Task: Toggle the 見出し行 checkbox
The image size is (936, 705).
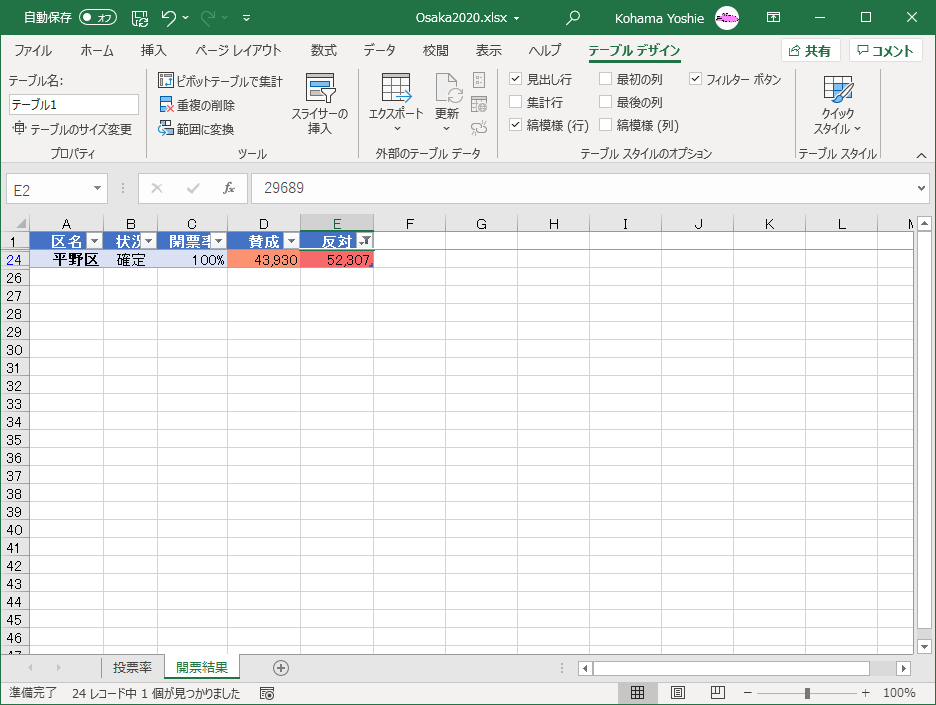Action: [516, 79]
